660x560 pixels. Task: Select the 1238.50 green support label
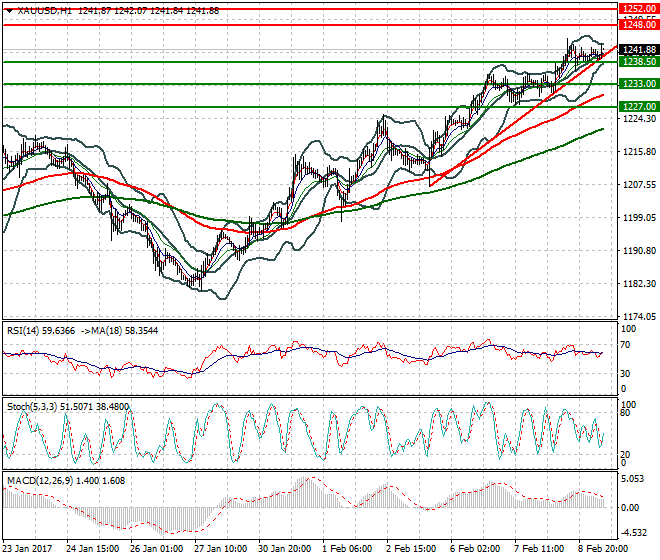(x=639, y=61)
